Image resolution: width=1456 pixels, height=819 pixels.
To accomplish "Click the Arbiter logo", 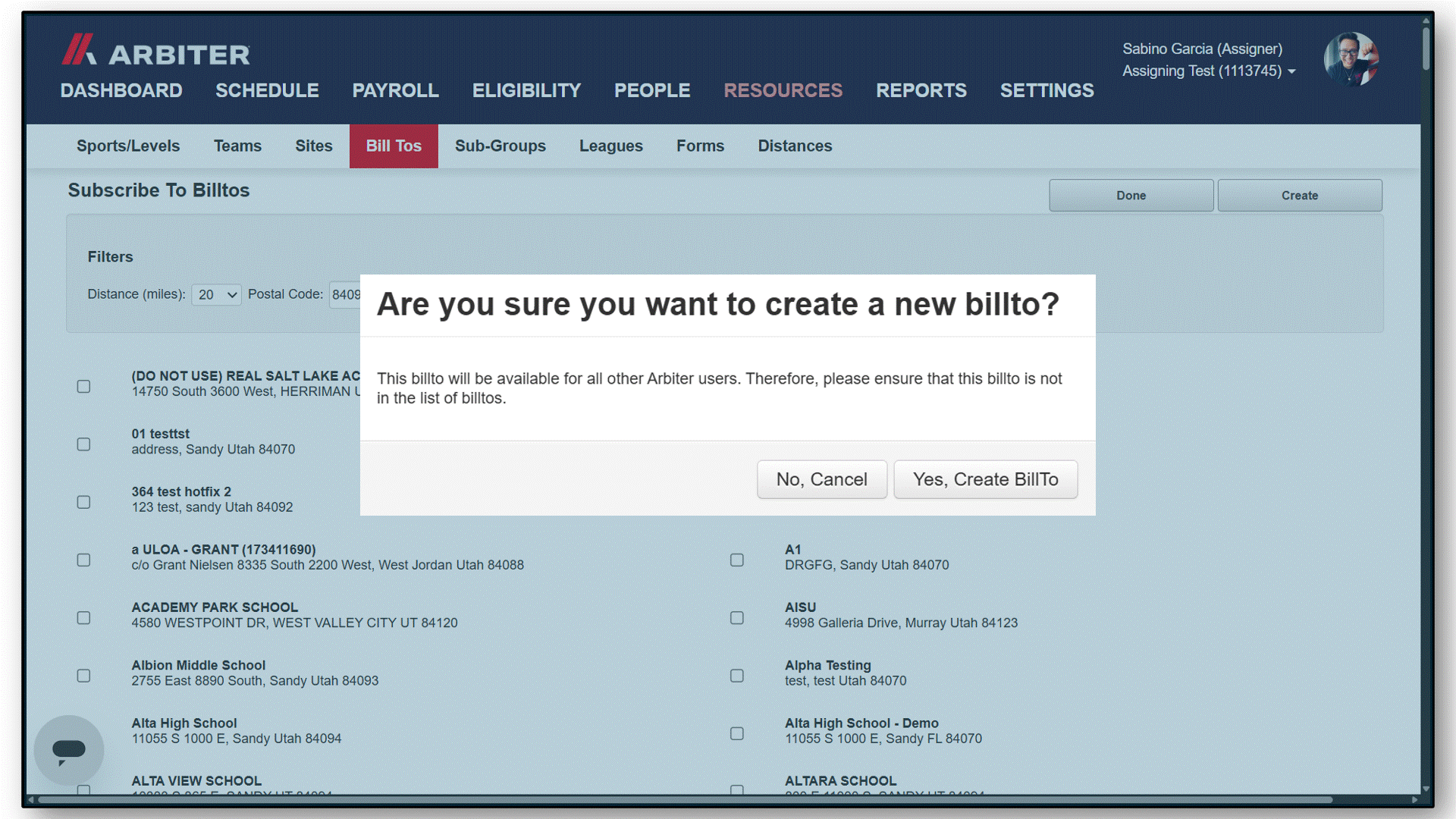I will [x=155, y=50].
